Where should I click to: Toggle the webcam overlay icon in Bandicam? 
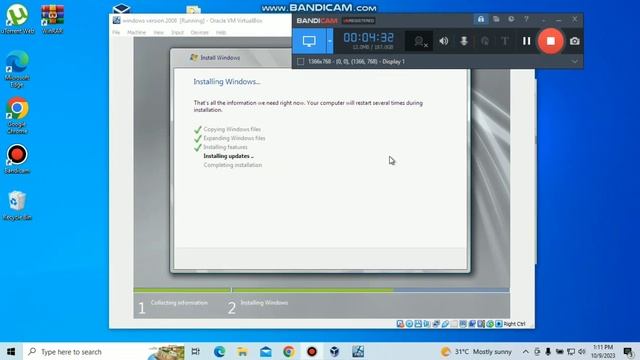pos(420,41)
